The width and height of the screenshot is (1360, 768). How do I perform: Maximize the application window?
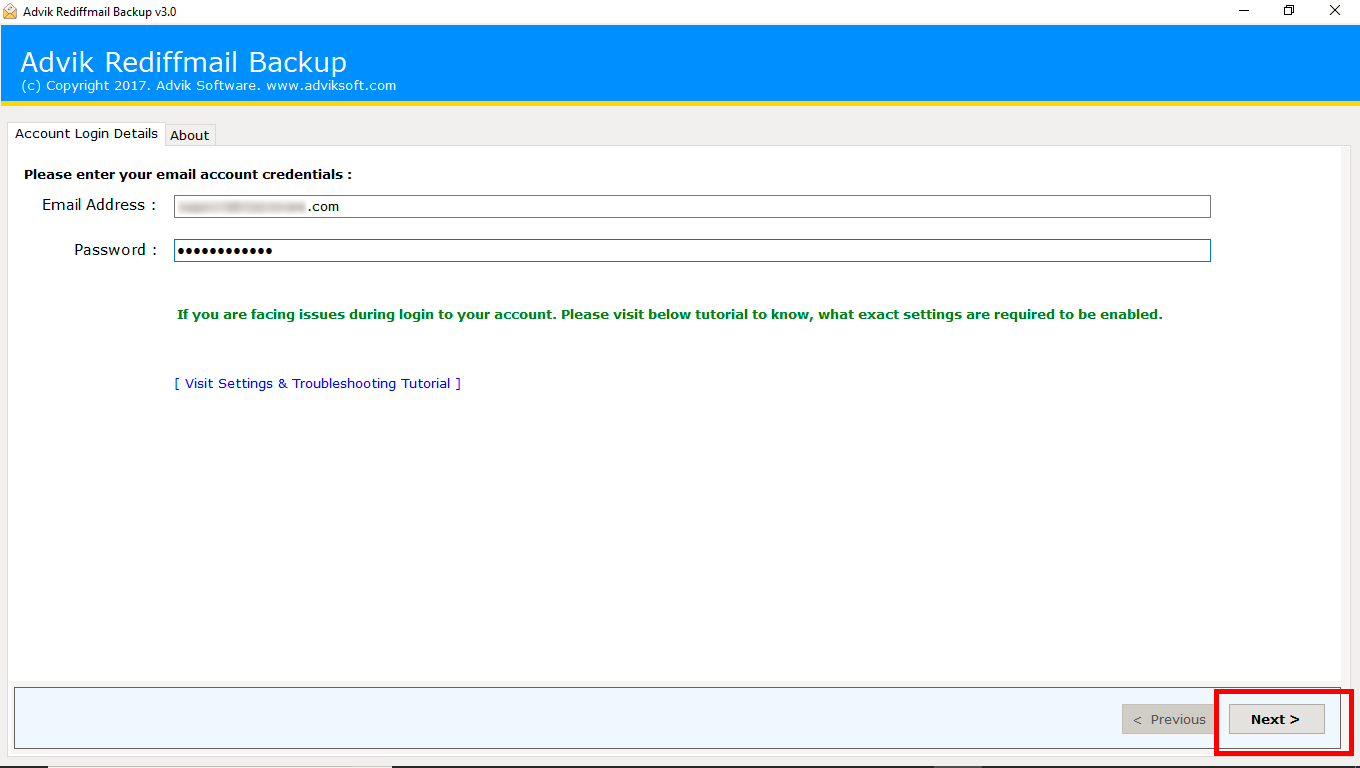[x=1289, y=11]
